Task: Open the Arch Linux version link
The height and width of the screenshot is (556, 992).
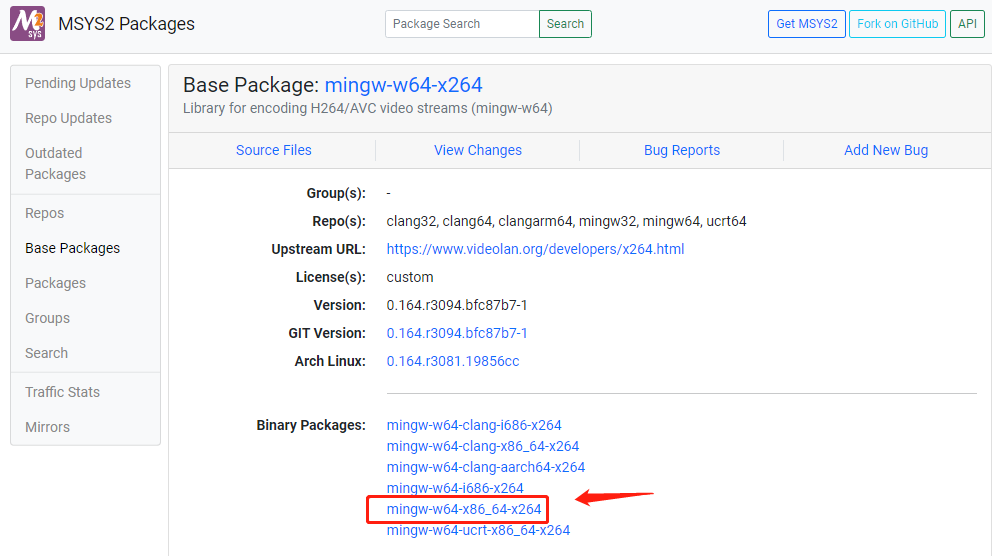Action: point(452,361)
